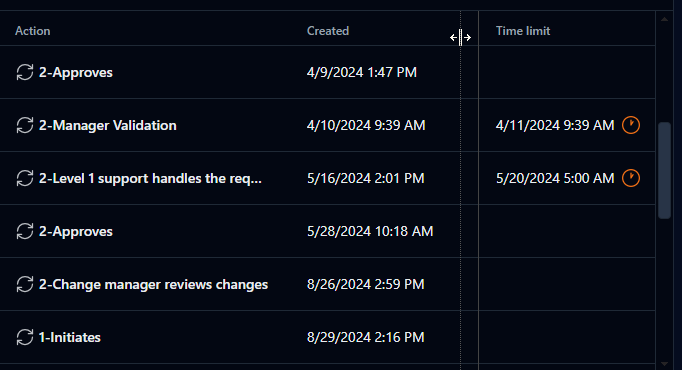This screenshot has height=370, width=682.
Task: Sort by the Created column header
Action: [328, 31]
